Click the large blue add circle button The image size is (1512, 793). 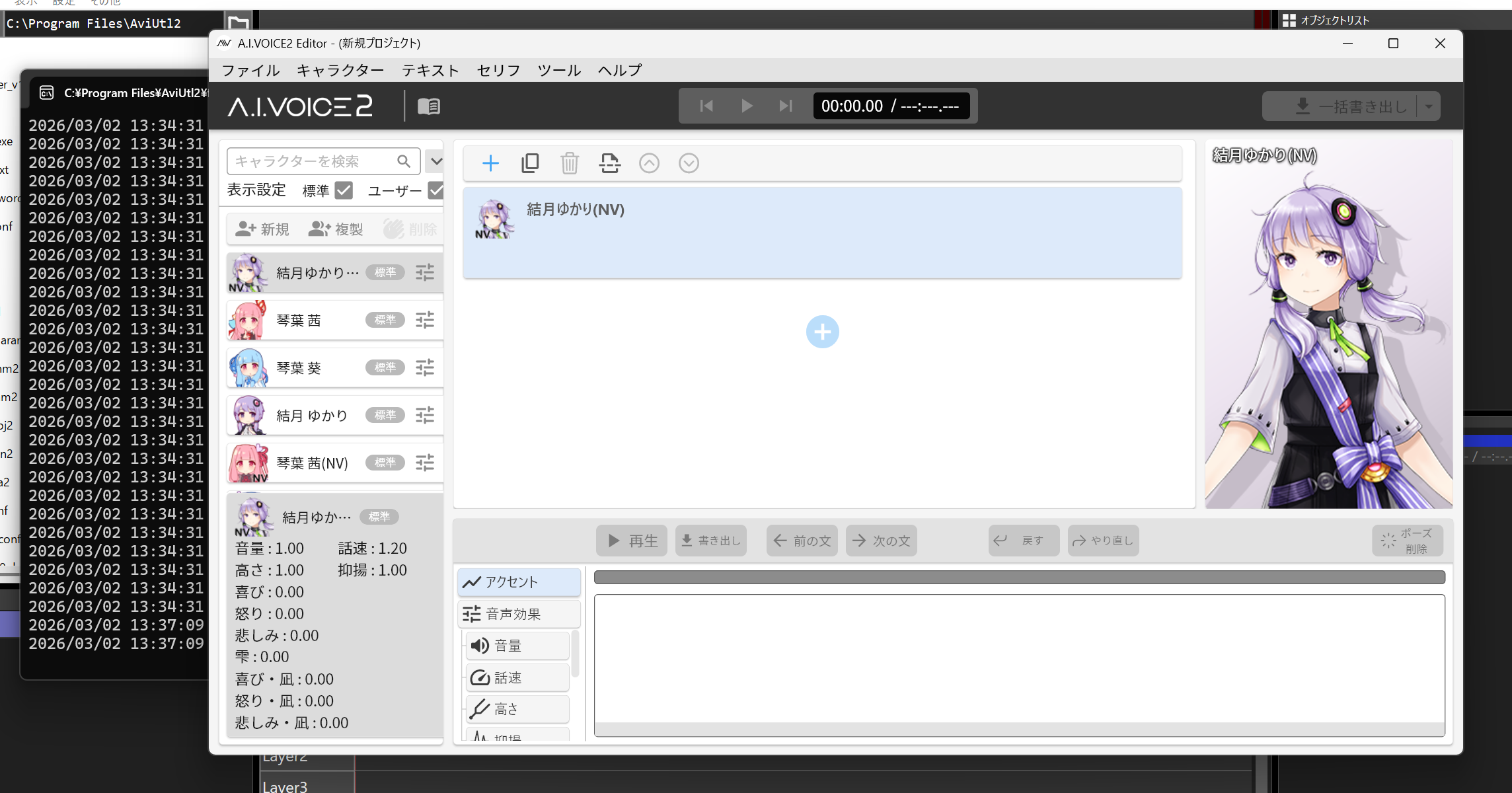coord(822,332)
